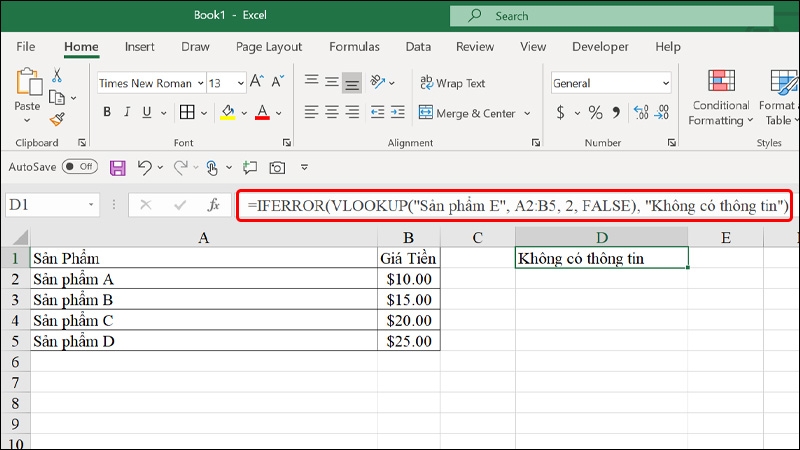
Task: Click the Orientation text-angle icon
Action: [x=378, y=82]
